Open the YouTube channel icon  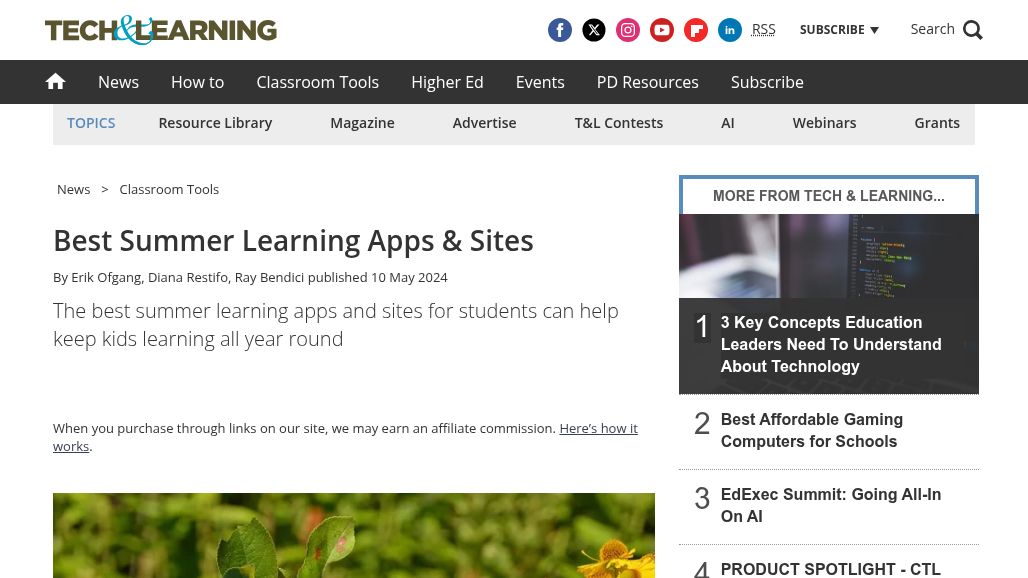[662, 30]
